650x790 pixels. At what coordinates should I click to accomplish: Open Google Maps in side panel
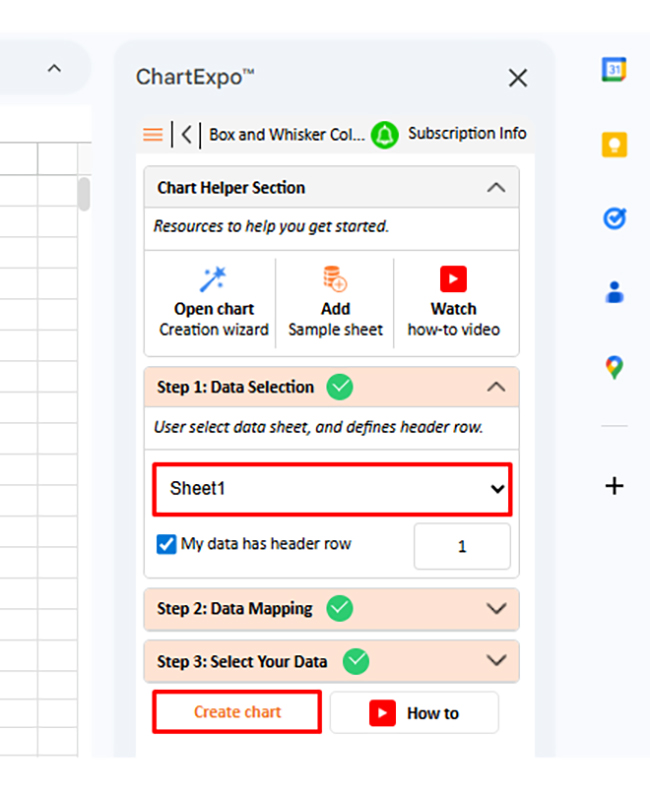pyautogui.click(x=614, y=367)
